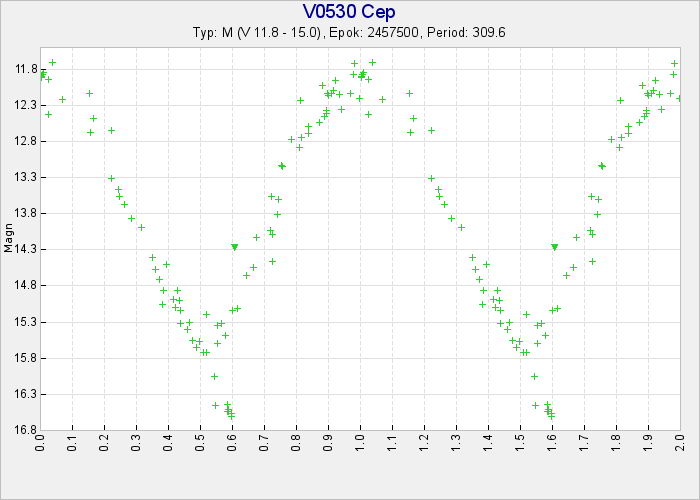Select the 2.0 phase axis tick label

click(680, 444)
